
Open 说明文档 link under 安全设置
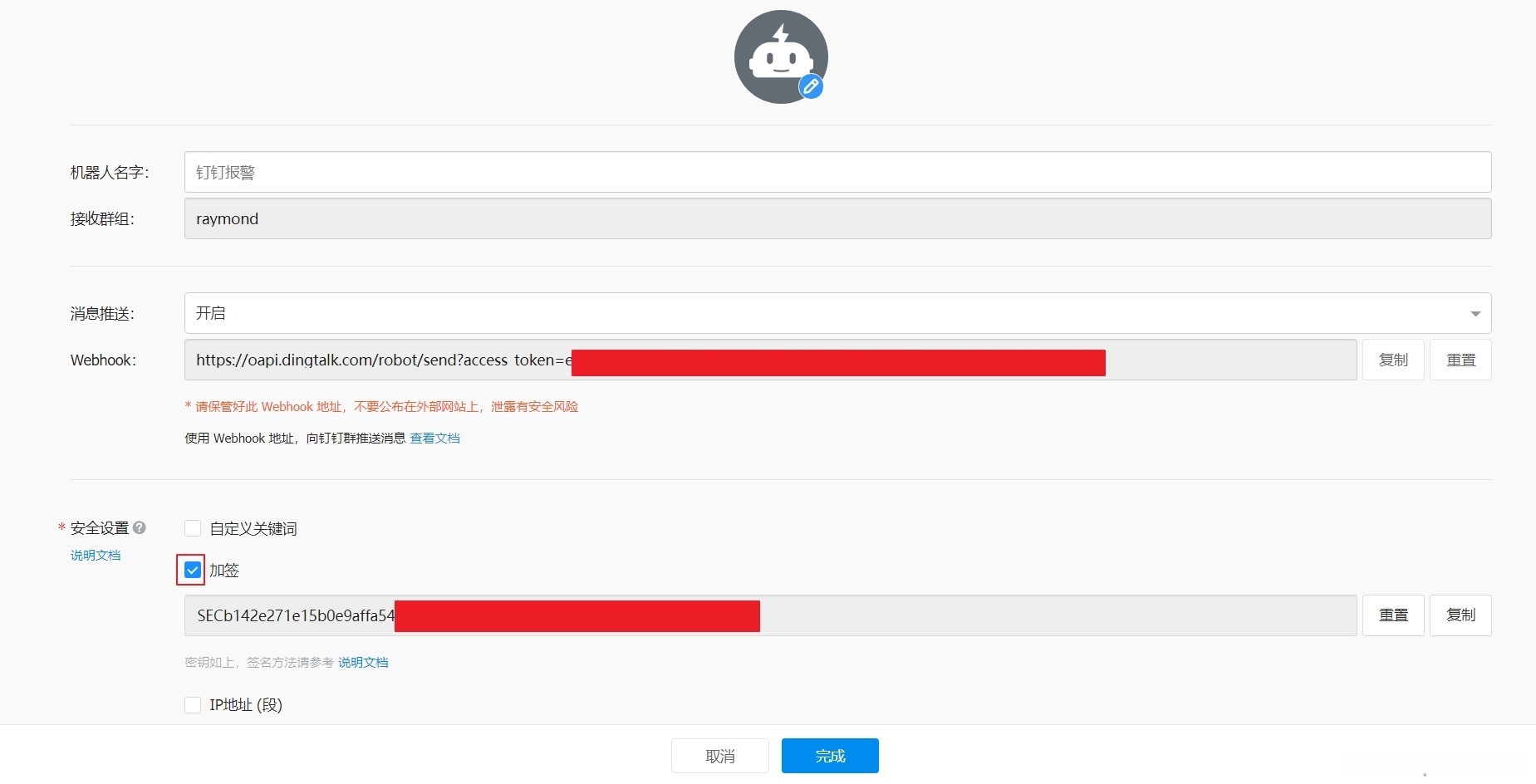tap(96, 556)
